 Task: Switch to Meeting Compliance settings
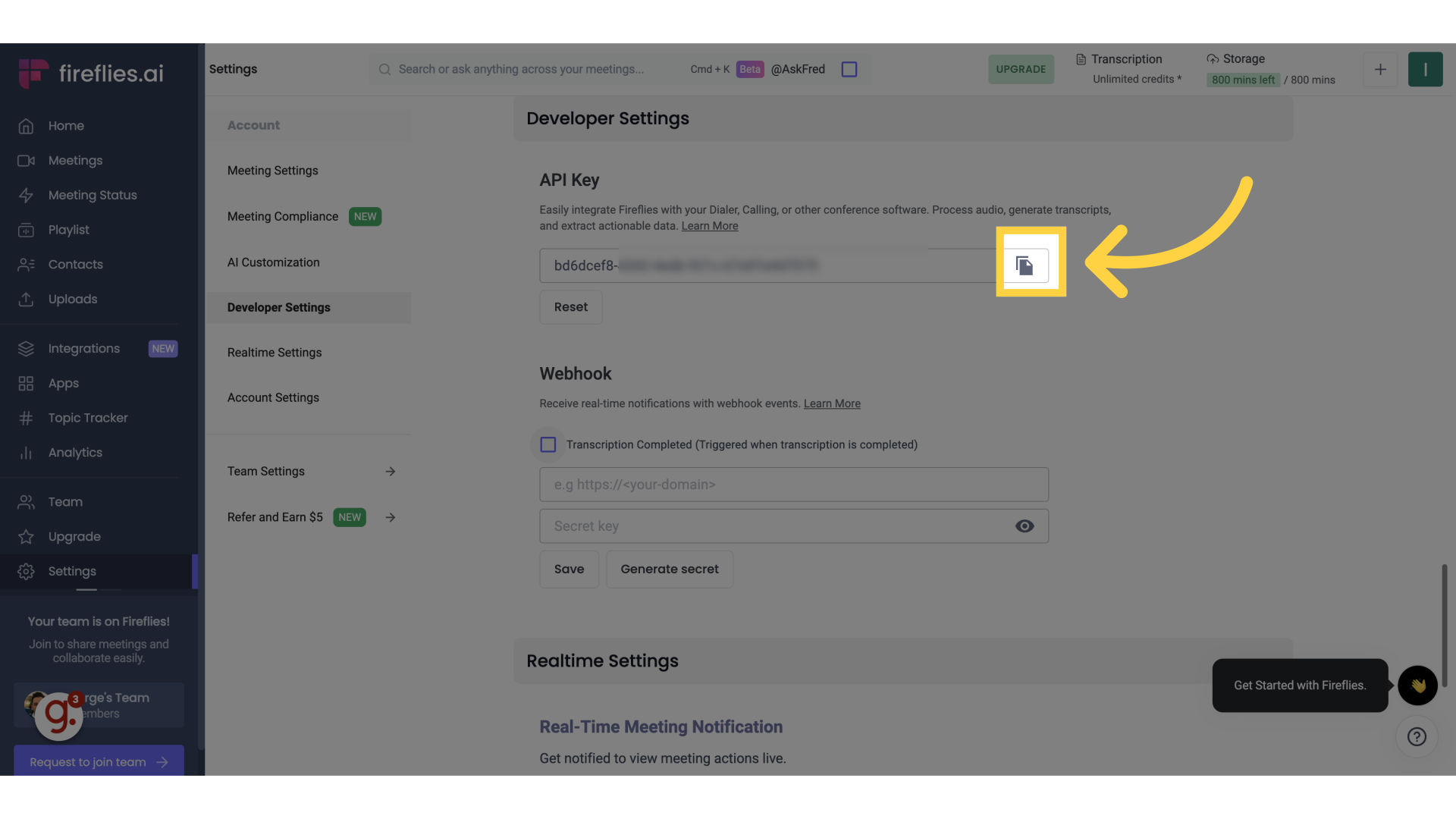pos(282,216)
